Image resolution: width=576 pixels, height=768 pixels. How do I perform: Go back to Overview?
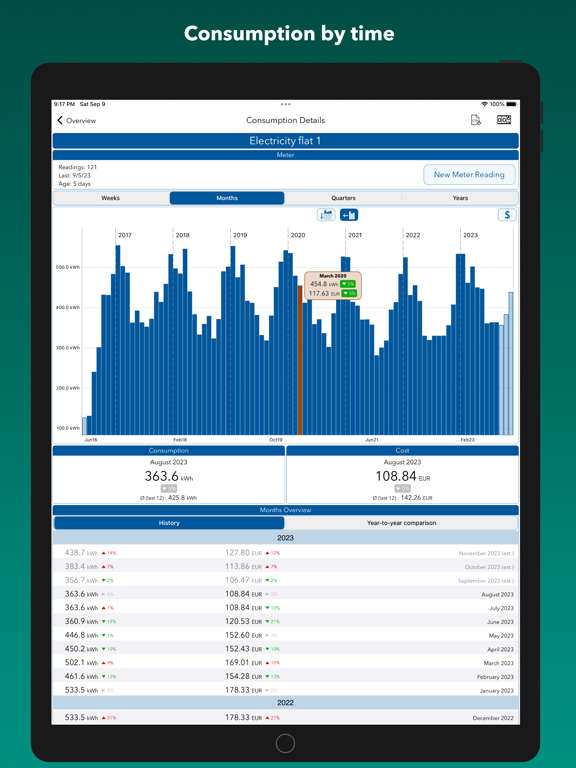coord(76,120)
